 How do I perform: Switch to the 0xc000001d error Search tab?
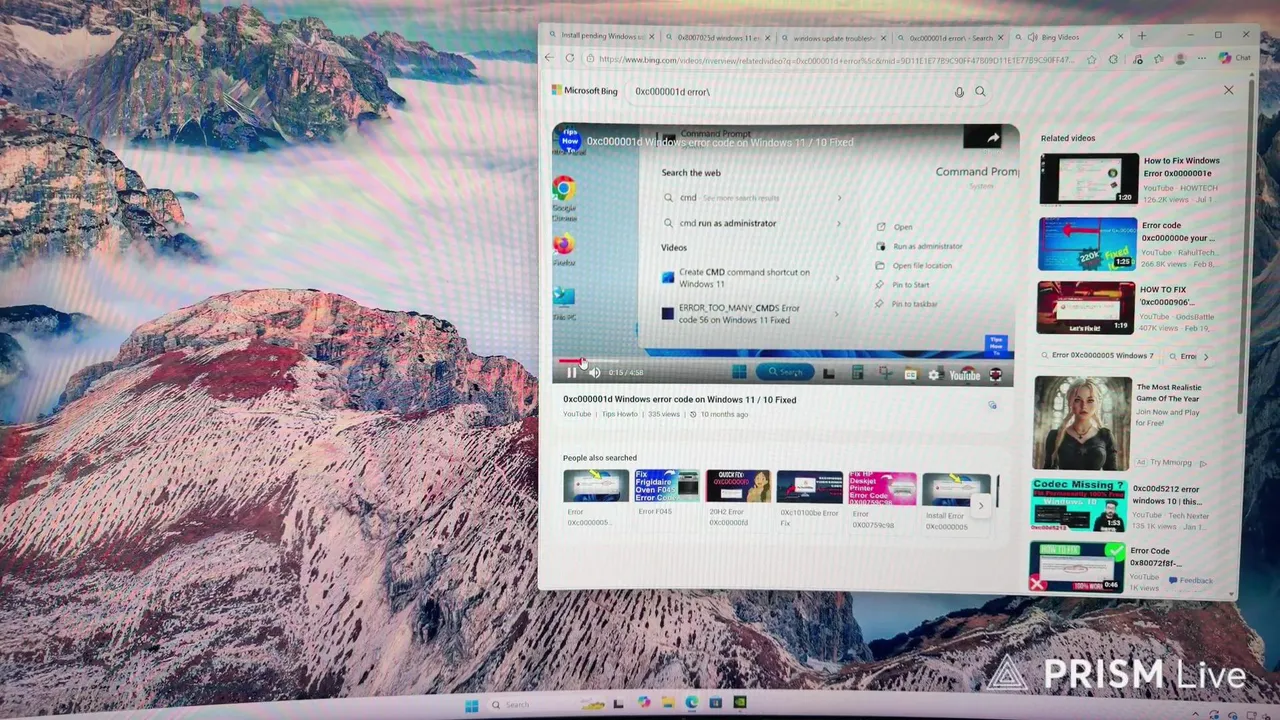tap(949, 38)
